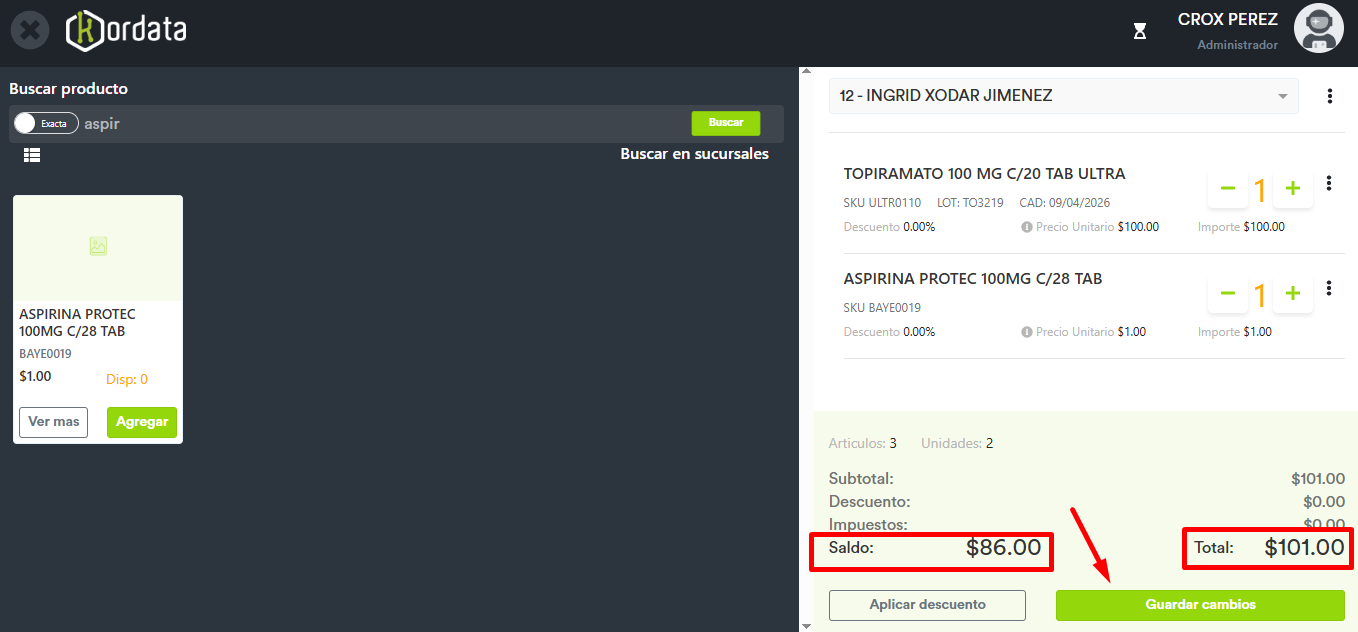This screenshot has height=632, width=1358.
Task: Click the info icon beside Topiramato unit price
Action: coord(1026,227)
